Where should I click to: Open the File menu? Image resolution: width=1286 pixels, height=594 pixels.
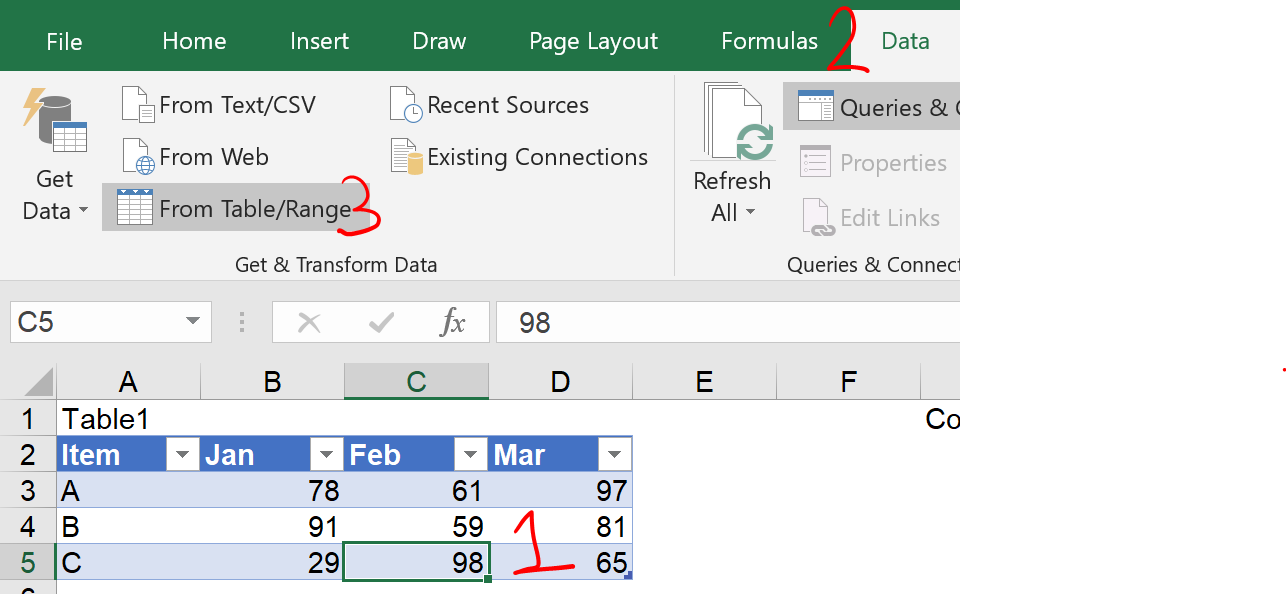point(64,41)
